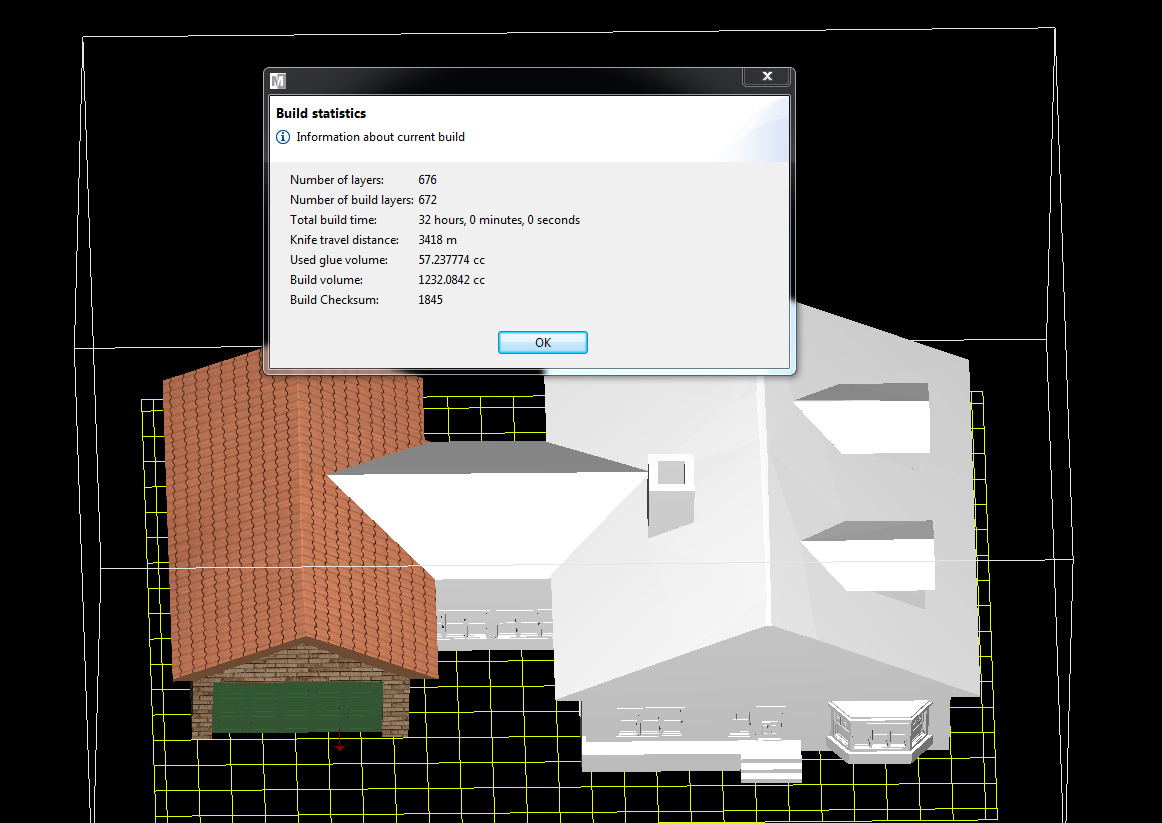Click the Number of build layers label
Screen dimensions: 1162x823
(351, 200)
